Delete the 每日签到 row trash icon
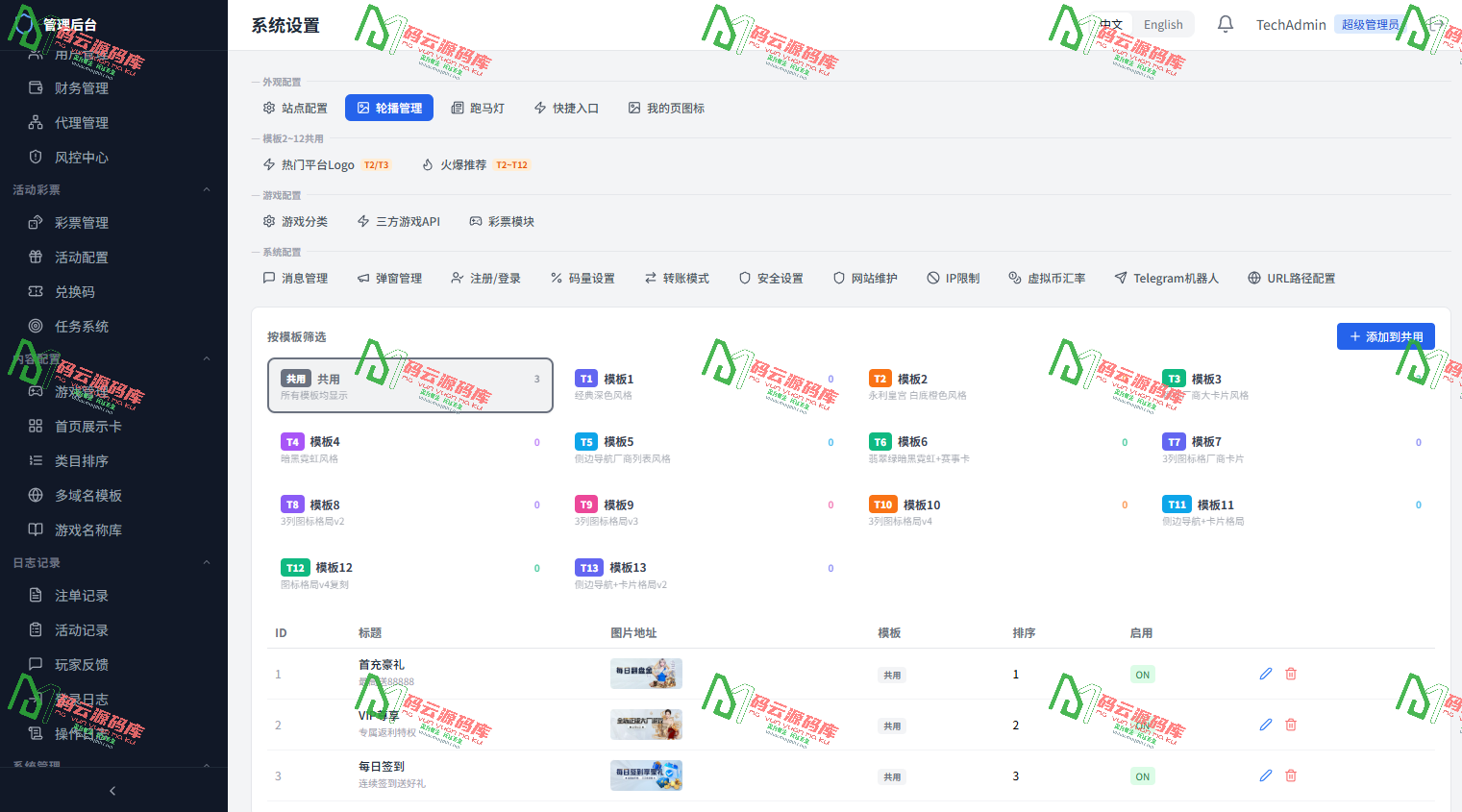Screen dimensions: 1462x812 pos(1291,775)
